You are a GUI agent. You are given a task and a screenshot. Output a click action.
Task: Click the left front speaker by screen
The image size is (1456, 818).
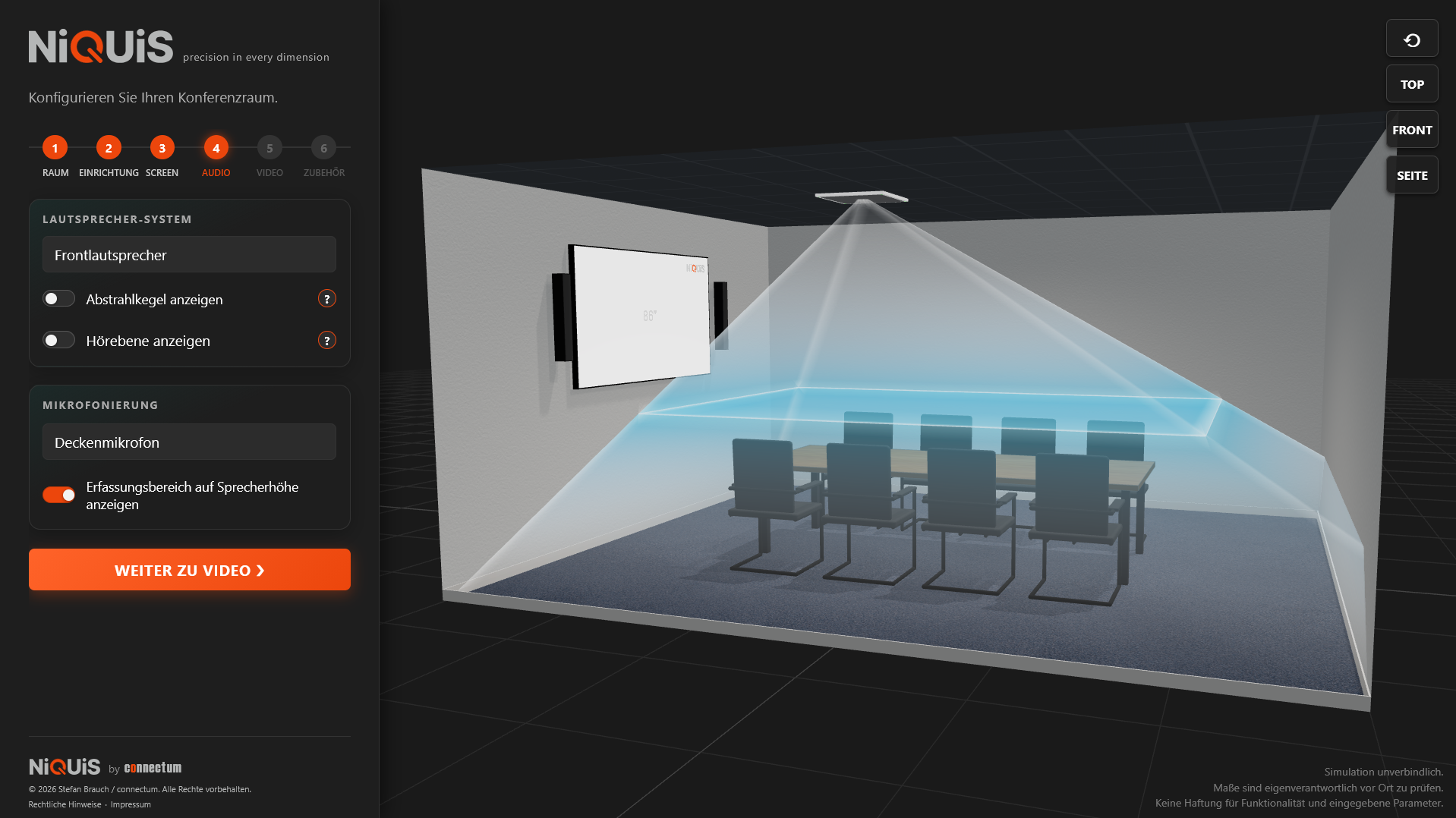562,317
